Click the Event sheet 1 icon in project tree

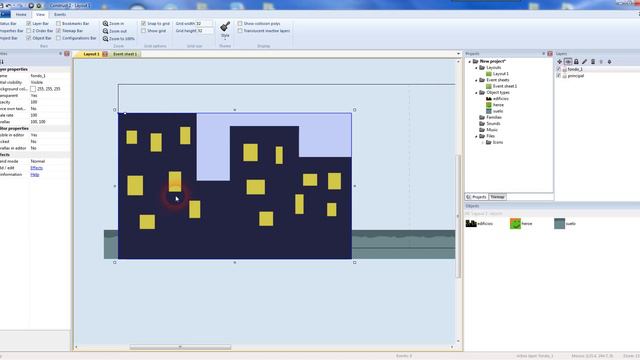click(x=489, y=86)
